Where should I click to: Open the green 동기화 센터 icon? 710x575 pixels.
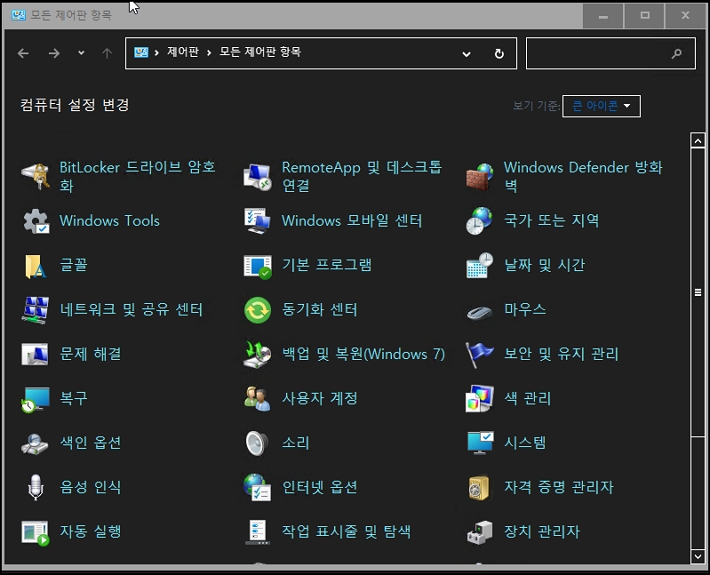pyautogui.click(x=258, y=310)
